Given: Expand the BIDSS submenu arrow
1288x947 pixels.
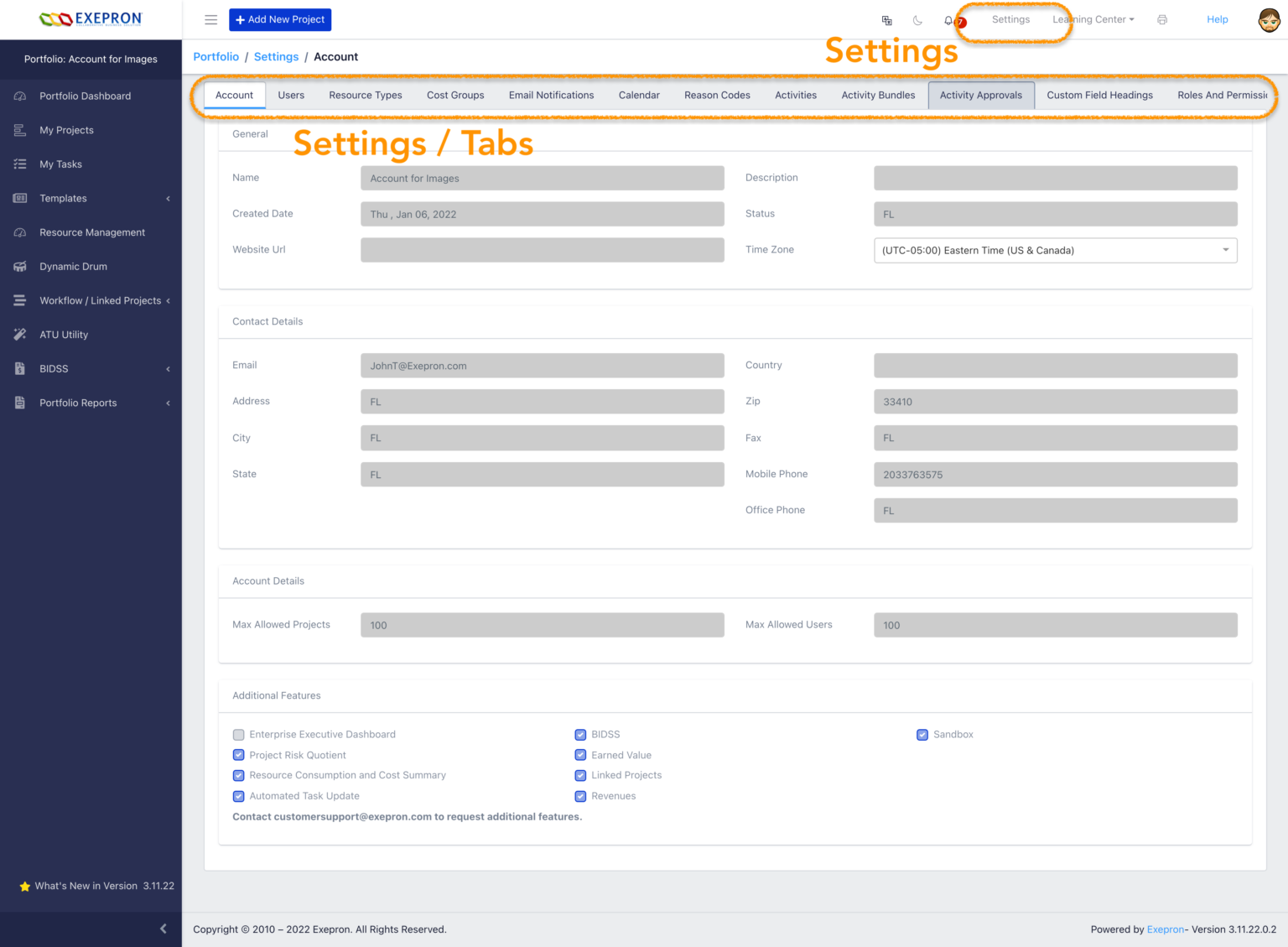Looking at the screenshot, I should 168,369.
